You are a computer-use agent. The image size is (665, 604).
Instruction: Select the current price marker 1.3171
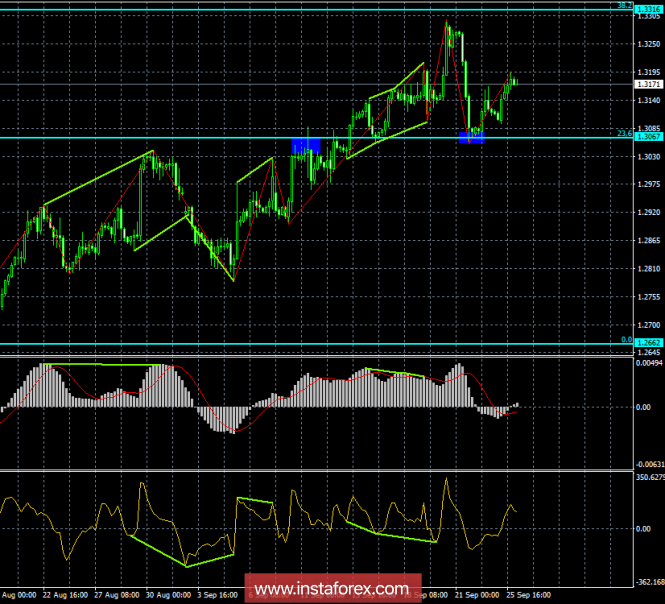[648, 85]
